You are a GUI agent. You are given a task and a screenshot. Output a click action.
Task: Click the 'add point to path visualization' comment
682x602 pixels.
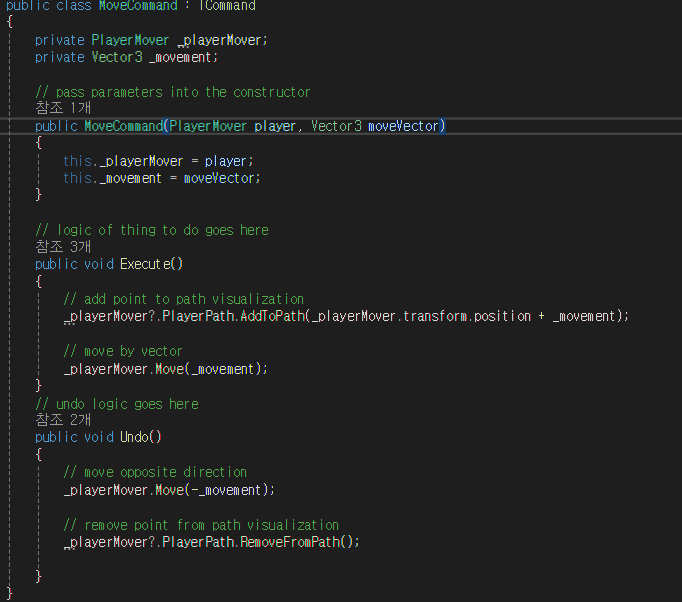[184, 299]
